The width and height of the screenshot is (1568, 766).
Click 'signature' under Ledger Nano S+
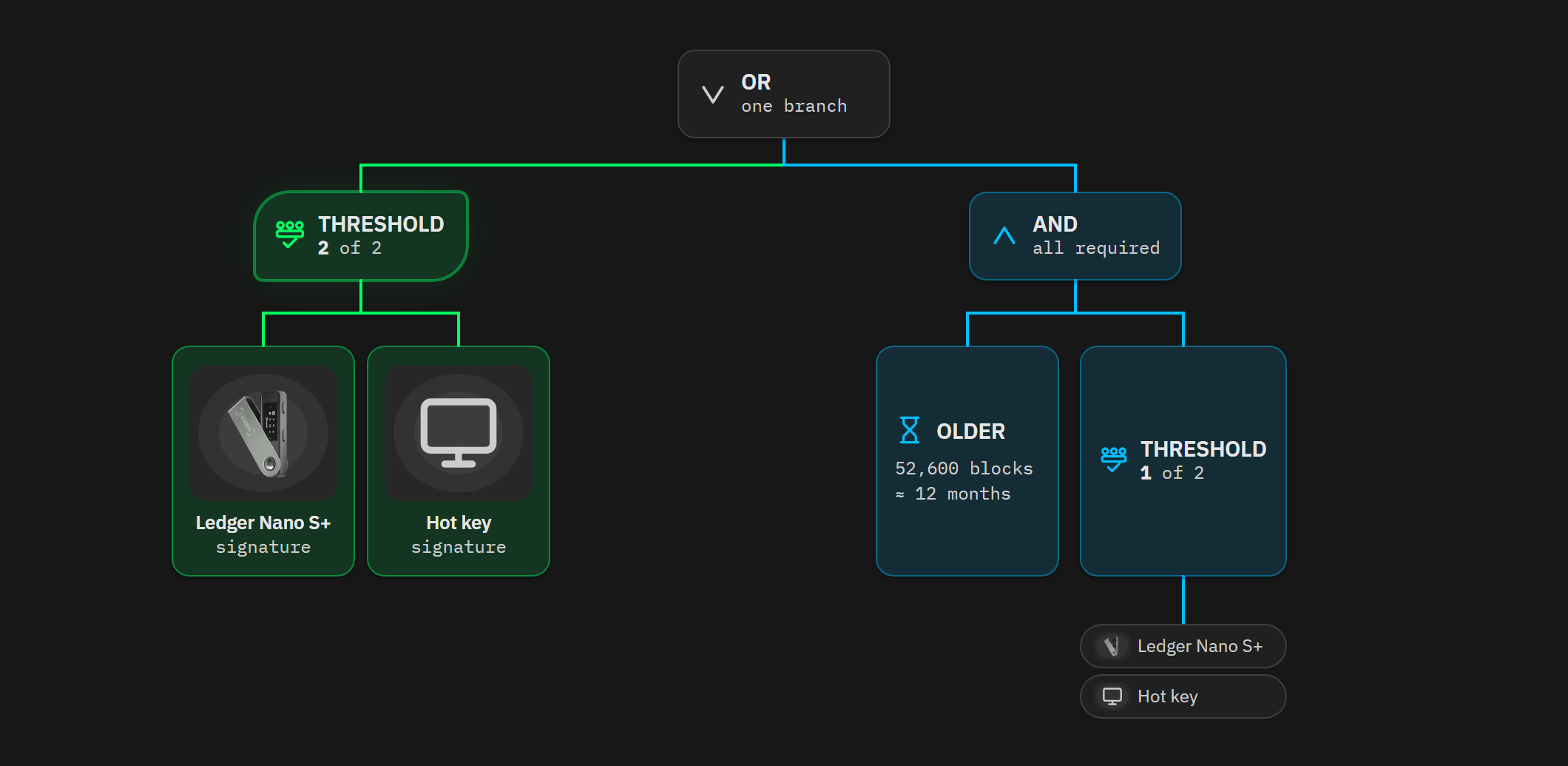[263, 547]
